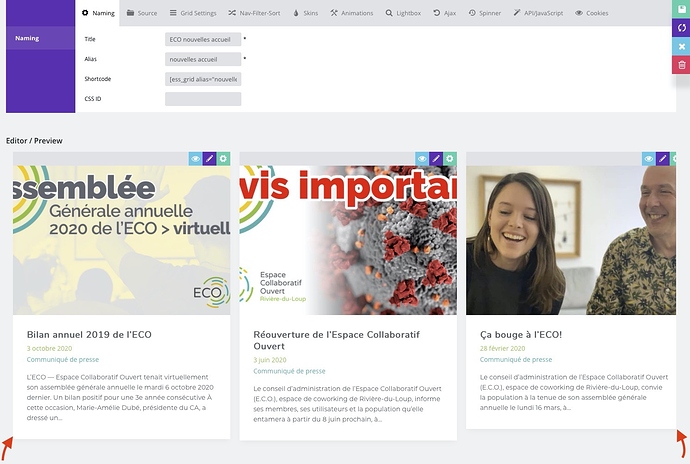
Task: Click gear settings icon on Bilan annuel card
Action: pos(223,159)
